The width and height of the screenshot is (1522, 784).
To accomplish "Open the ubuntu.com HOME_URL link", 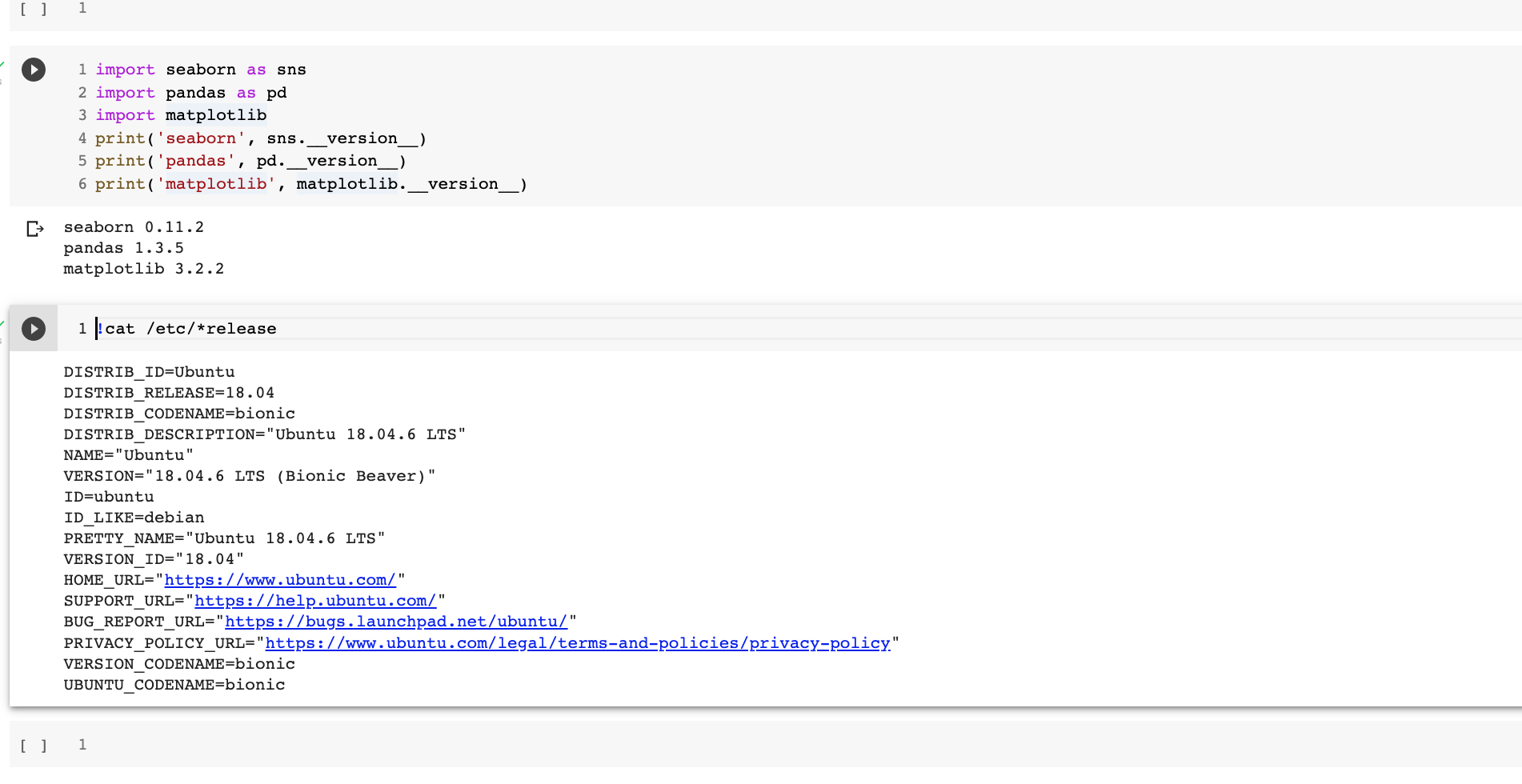I will [280, 580].
